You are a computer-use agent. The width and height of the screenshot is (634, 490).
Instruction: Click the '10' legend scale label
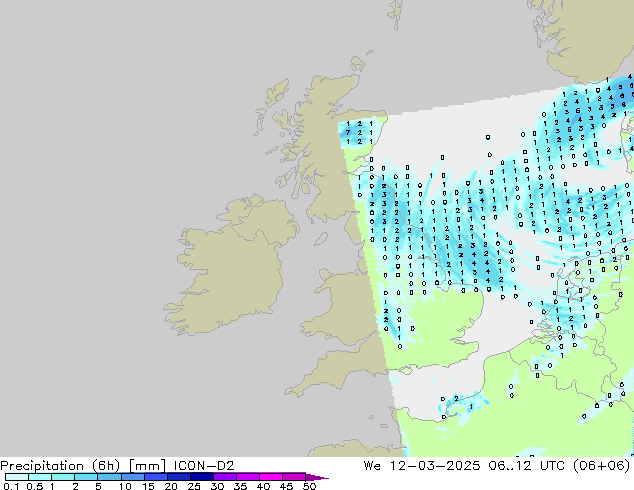[125, 486]
